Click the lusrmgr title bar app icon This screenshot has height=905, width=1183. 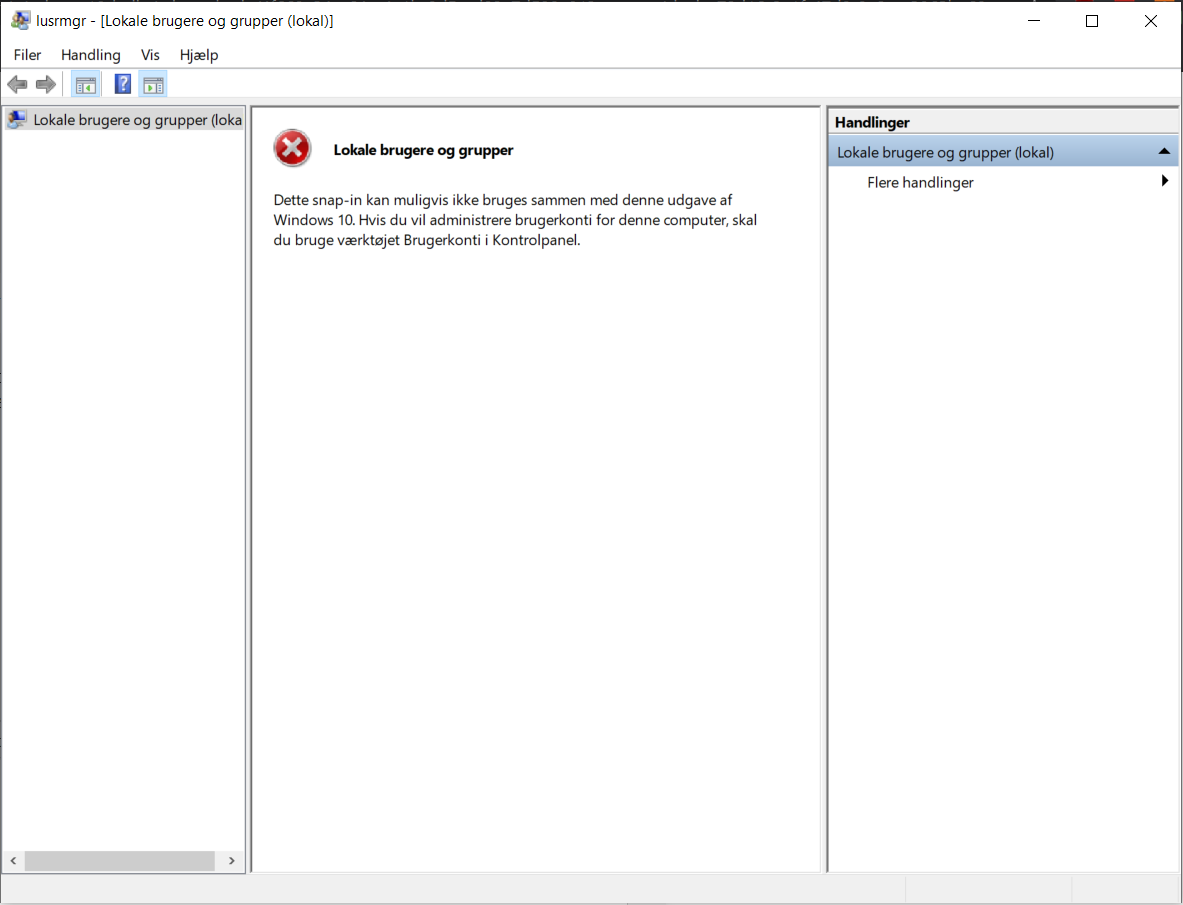pos(20,20)
